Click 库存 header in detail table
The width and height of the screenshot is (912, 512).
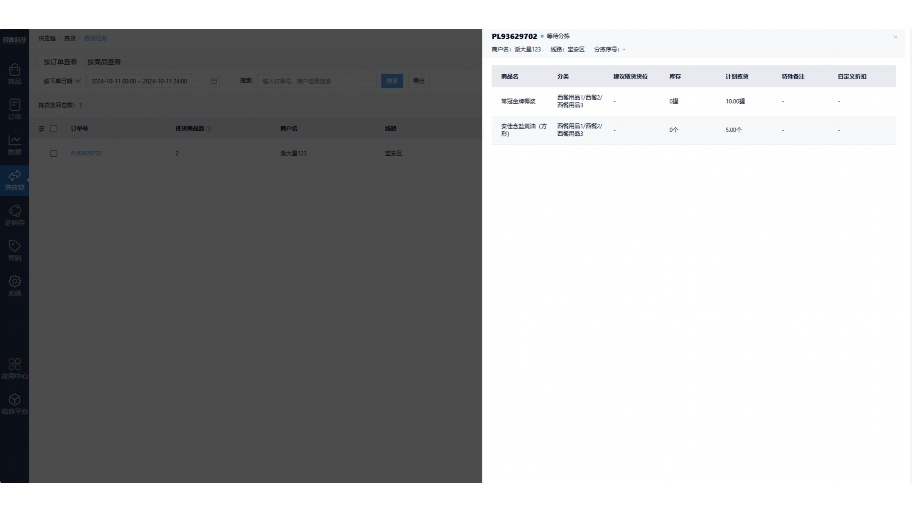(675, 76)
